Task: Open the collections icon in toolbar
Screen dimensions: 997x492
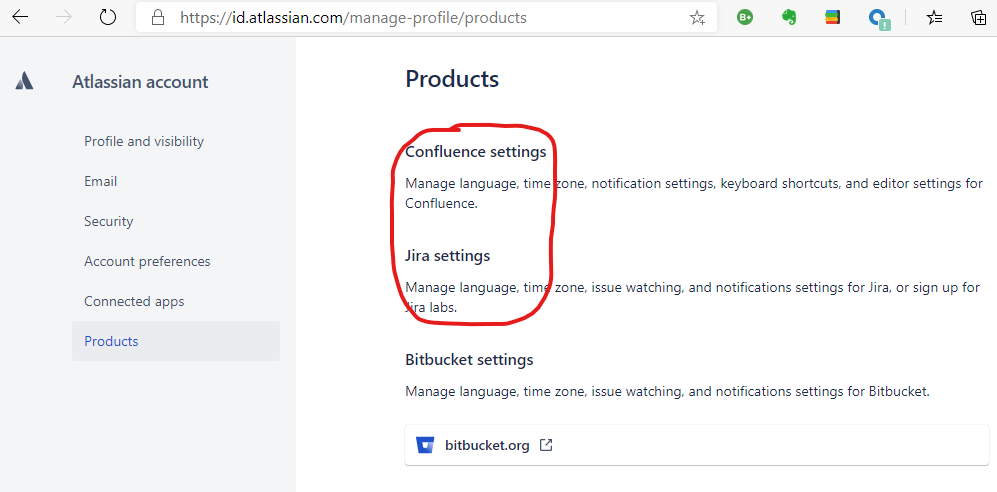Action: (x=979, y=18)
